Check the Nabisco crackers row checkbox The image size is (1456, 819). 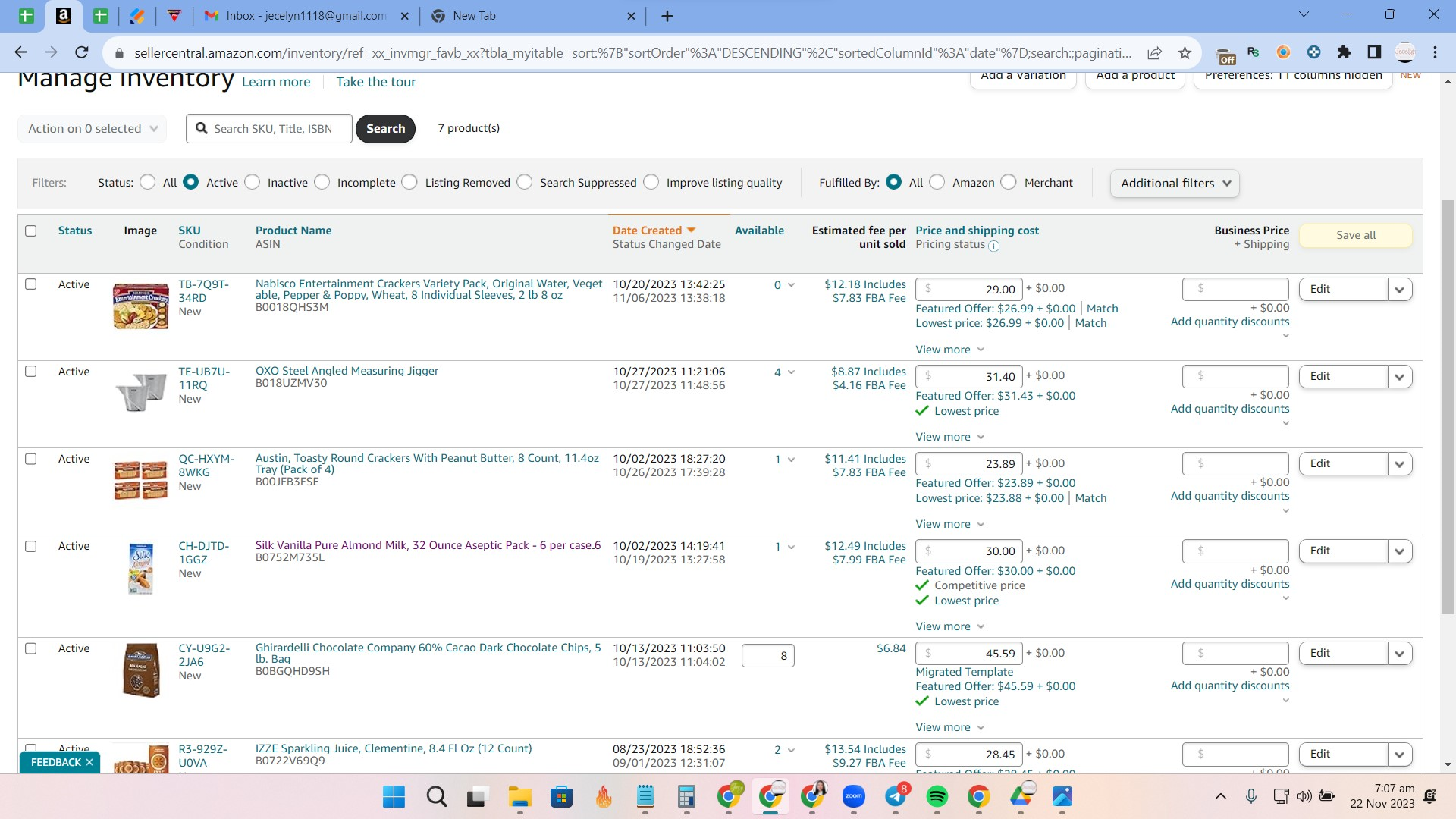click(x=31, y=284)
